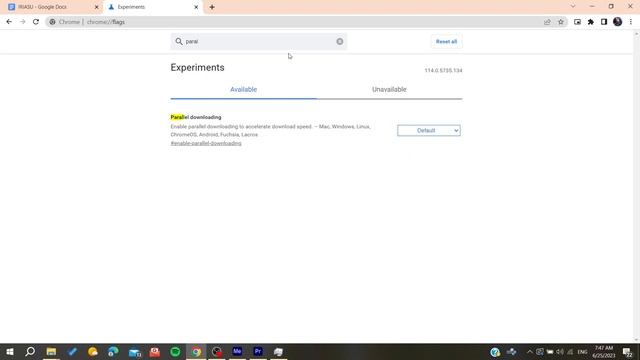The width and height of the screenshot is (640, 360).
Task: Open Adobe Premiere Pro from the taskbar
Action: (x=258, y=351)
